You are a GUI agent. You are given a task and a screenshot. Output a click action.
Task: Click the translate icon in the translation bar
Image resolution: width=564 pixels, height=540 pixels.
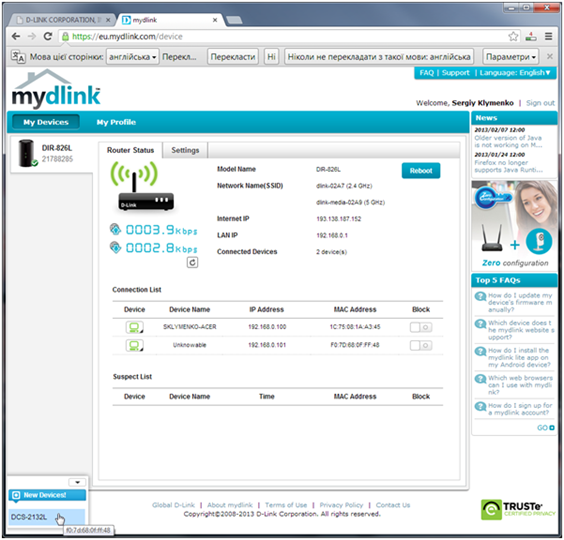pos(18,57)
